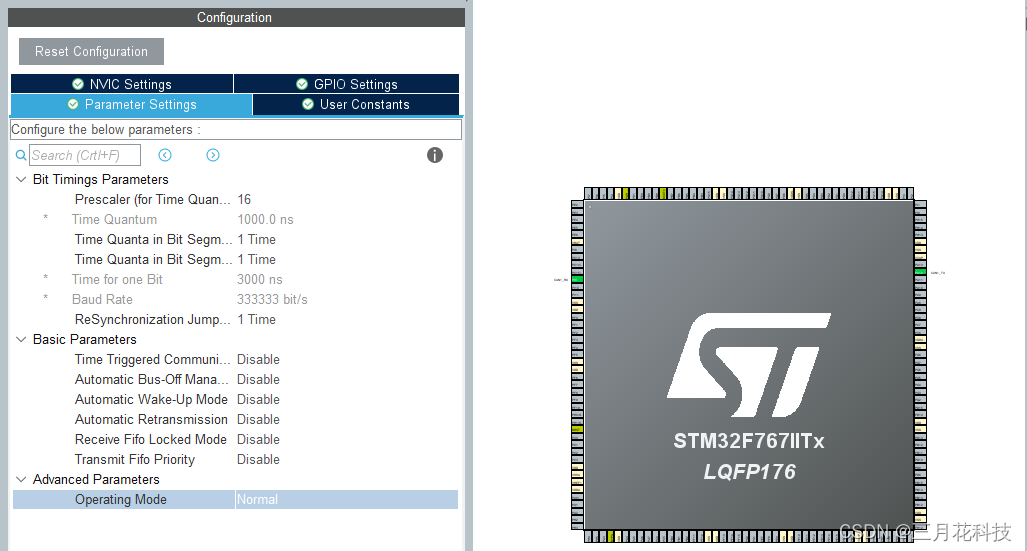Click the green check on GPIO Settings
The image size is (1027, 551).
302,84
